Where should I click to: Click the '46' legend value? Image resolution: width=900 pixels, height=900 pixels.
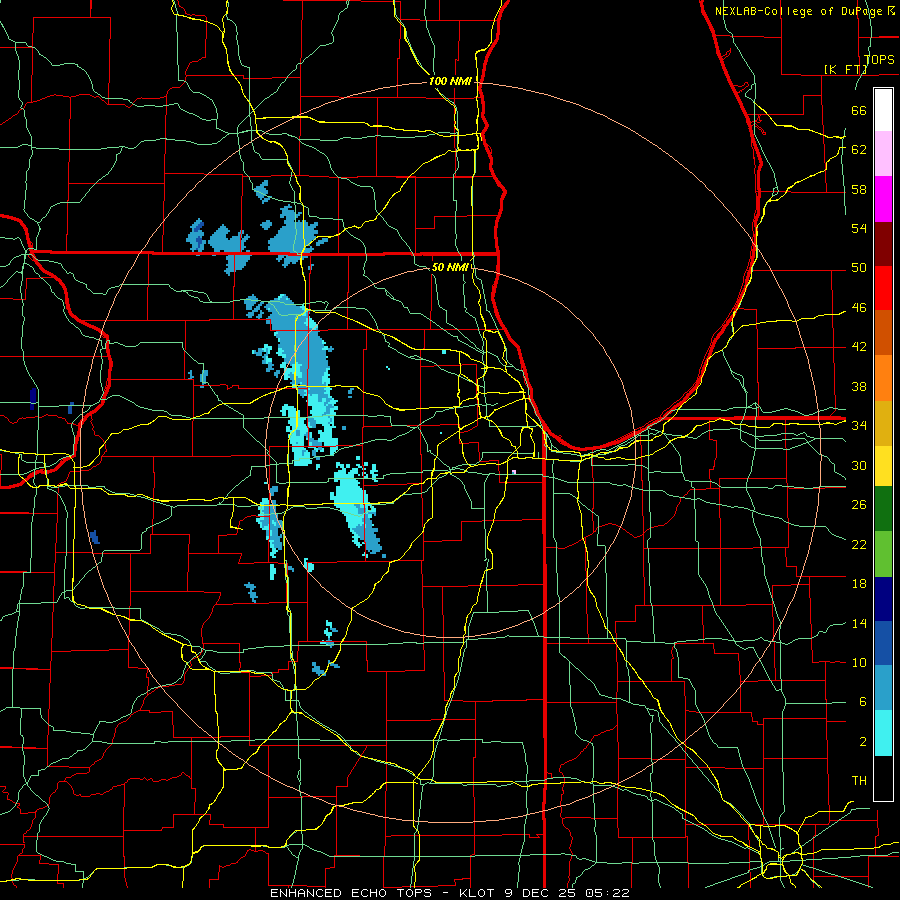pos(859,308)
